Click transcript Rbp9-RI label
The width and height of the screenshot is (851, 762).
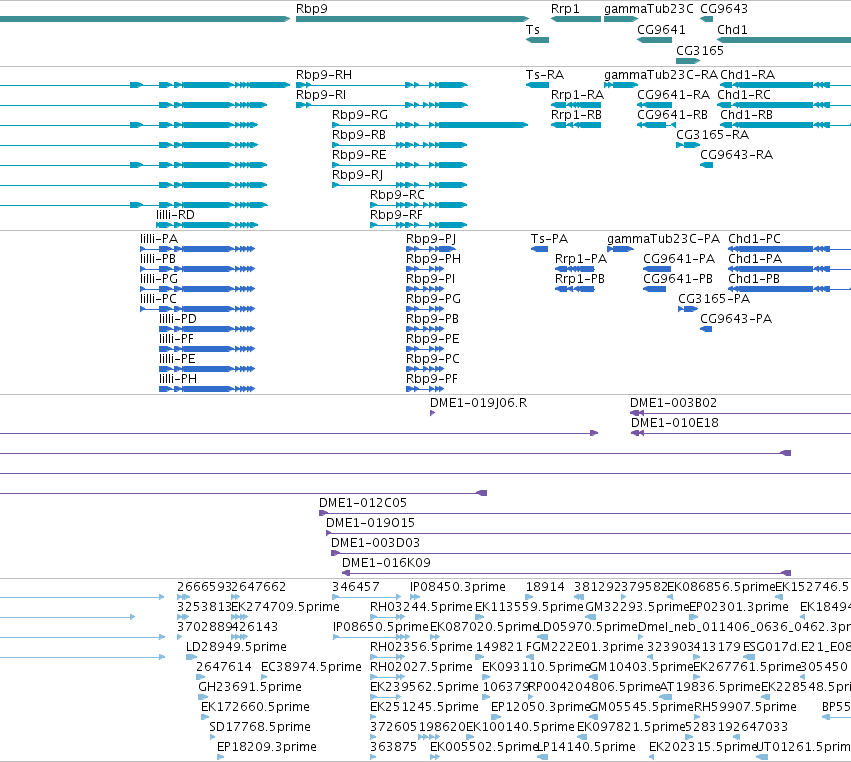[x=321, y=95]
